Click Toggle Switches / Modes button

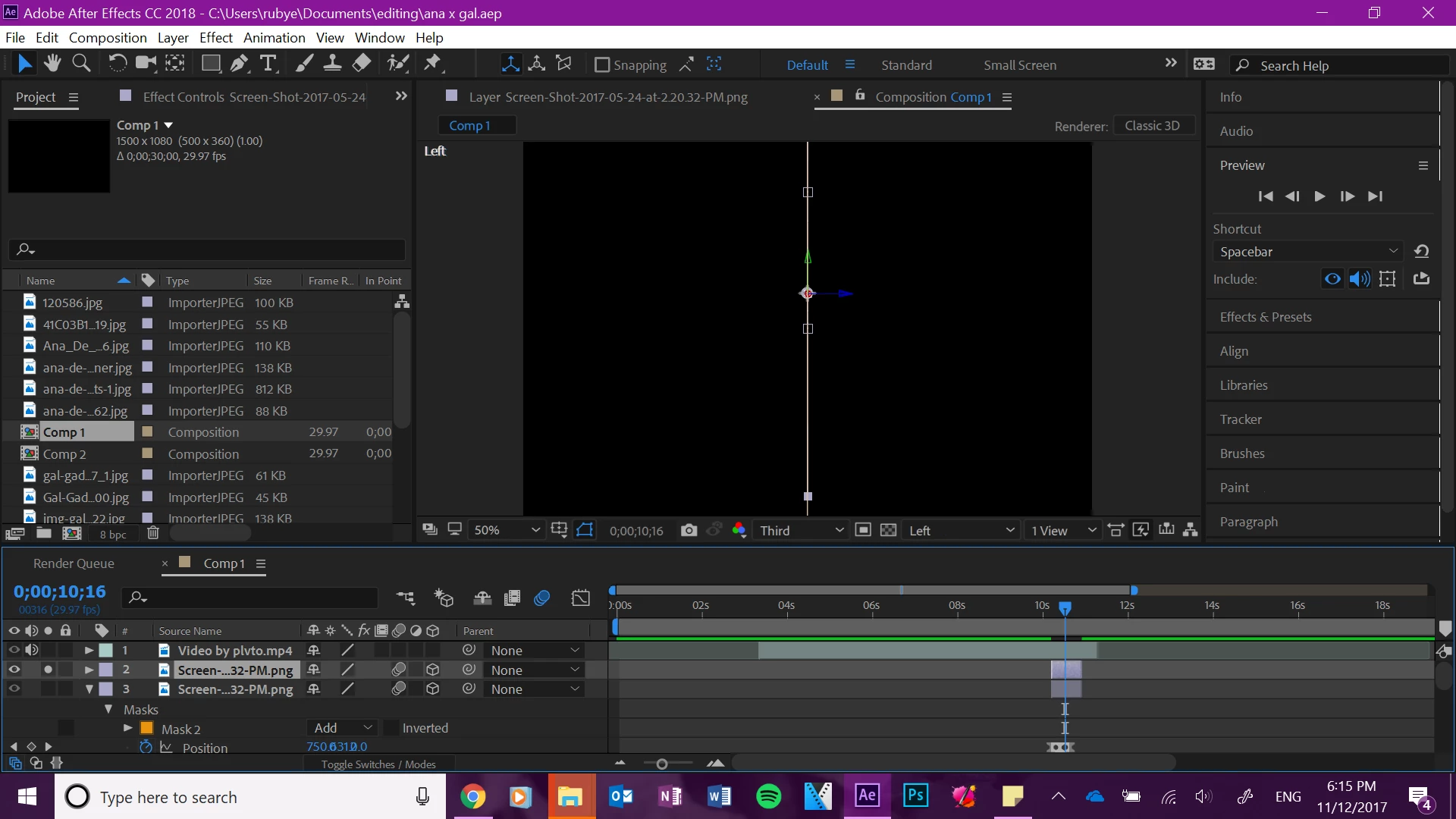[378, 764]
